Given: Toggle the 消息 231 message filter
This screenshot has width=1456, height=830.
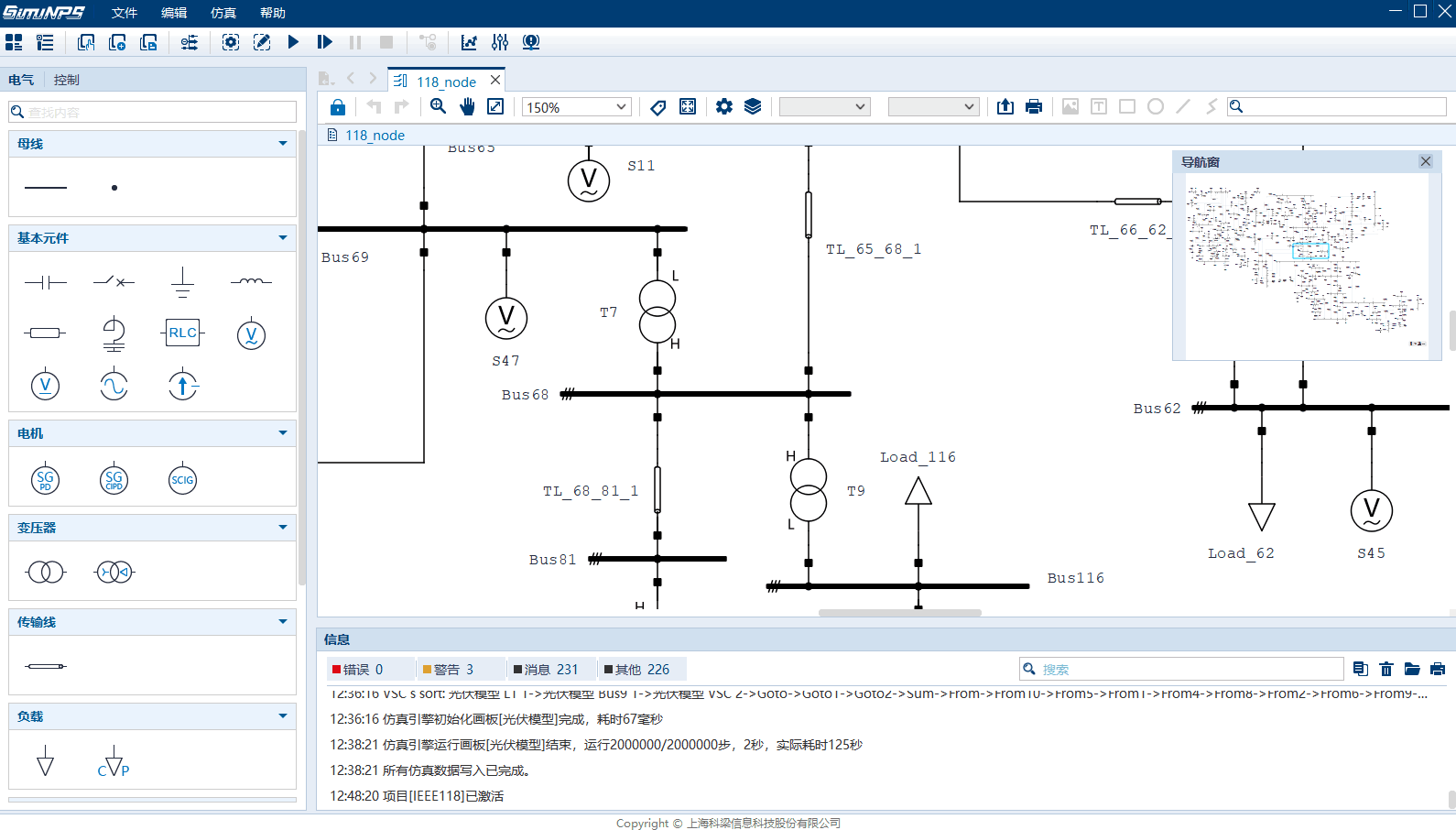Looking at the screenshot, I should pyautogui.click(x=546, y=670).
